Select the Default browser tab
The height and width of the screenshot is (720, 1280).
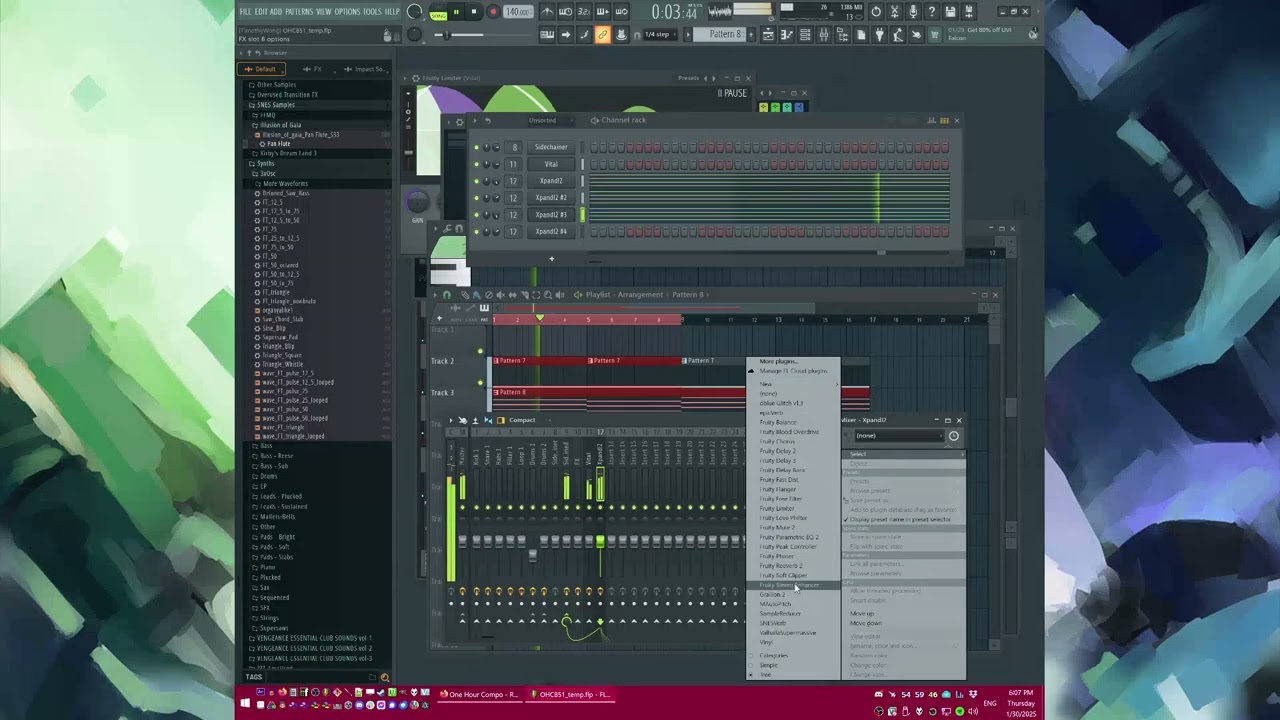(x=261, y=69)
